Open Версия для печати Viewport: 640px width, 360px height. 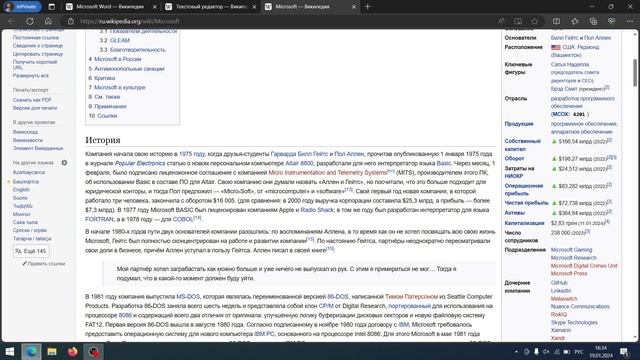click(x=35, y=108)
